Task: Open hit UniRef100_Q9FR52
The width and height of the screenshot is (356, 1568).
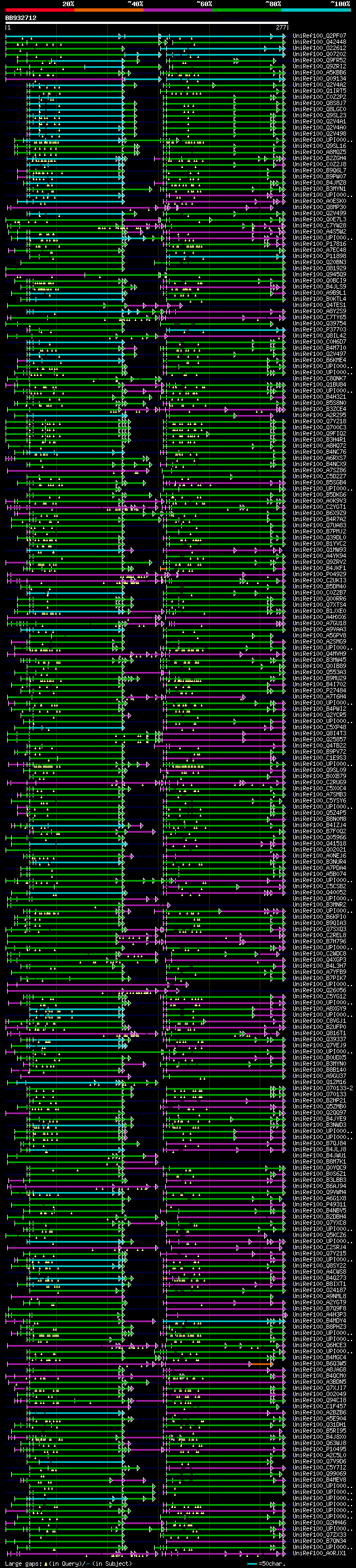Action: click(x=319, y=60)
